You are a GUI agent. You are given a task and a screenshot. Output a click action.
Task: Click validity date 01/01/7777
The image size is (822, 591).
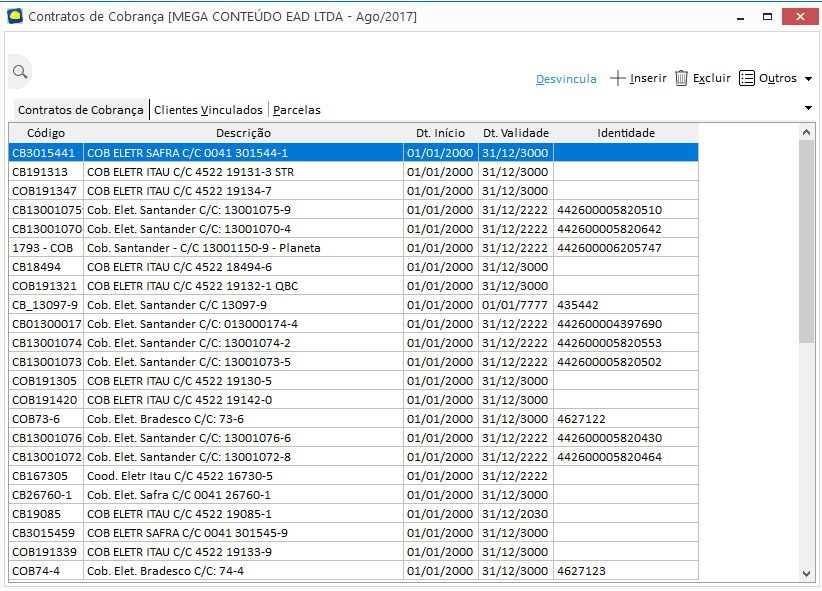(515, 305)
